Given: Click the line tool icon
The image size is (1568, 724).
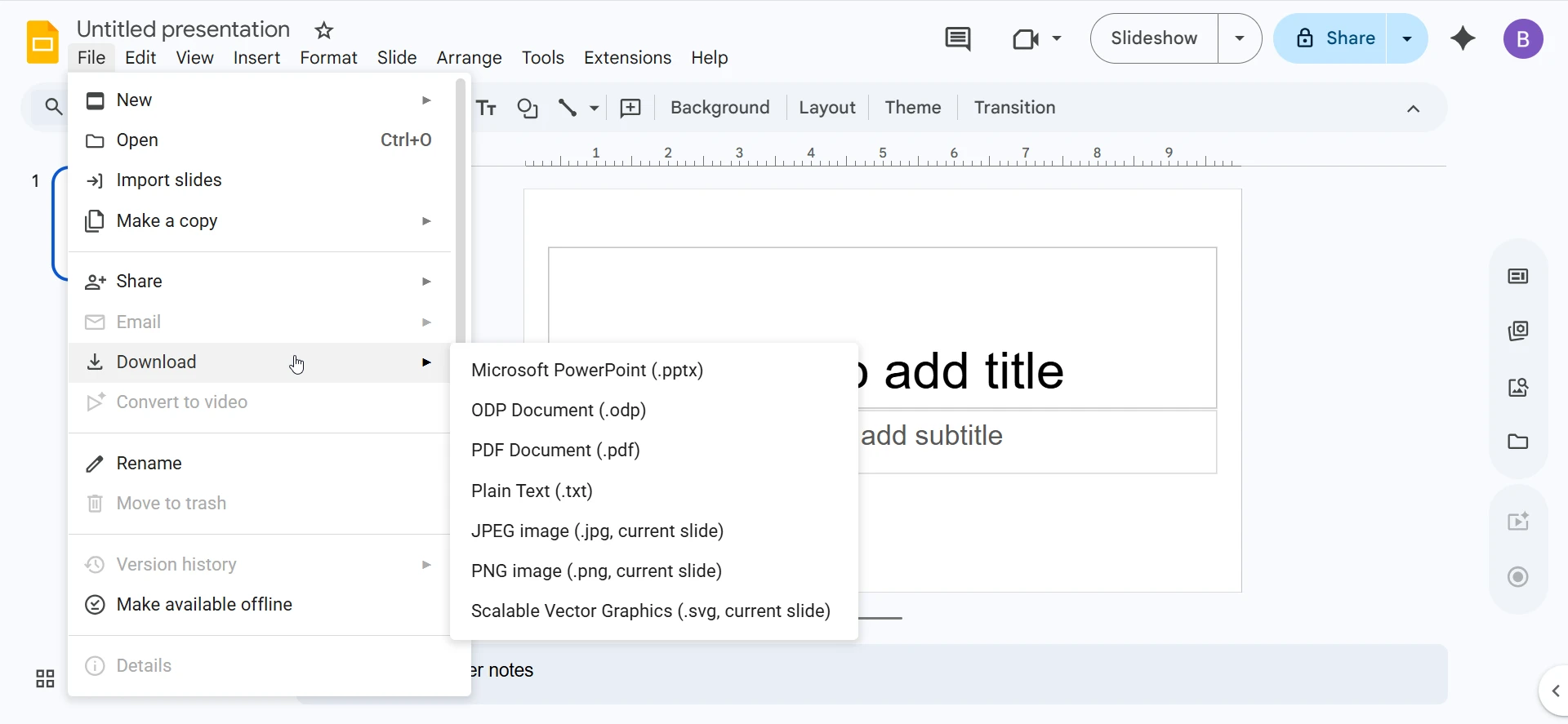Looking at the screenshot, I should (x=568, y=108).
